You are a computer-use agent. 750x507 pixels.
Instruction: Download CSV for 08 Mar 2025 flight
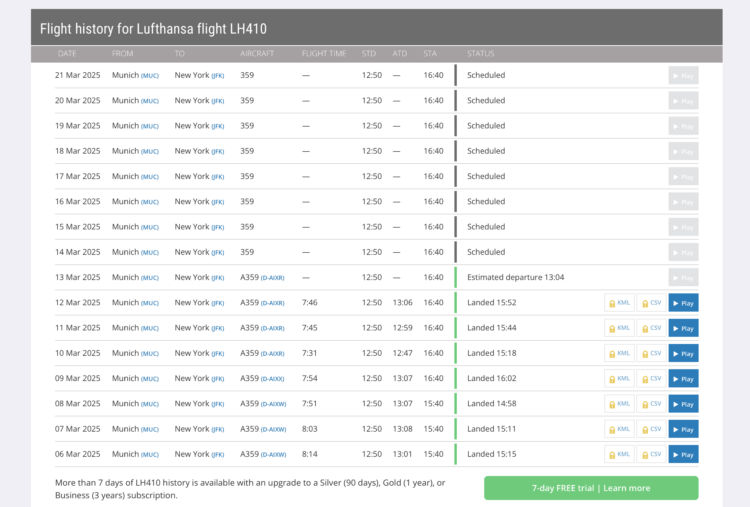click(x=651, y=404)
